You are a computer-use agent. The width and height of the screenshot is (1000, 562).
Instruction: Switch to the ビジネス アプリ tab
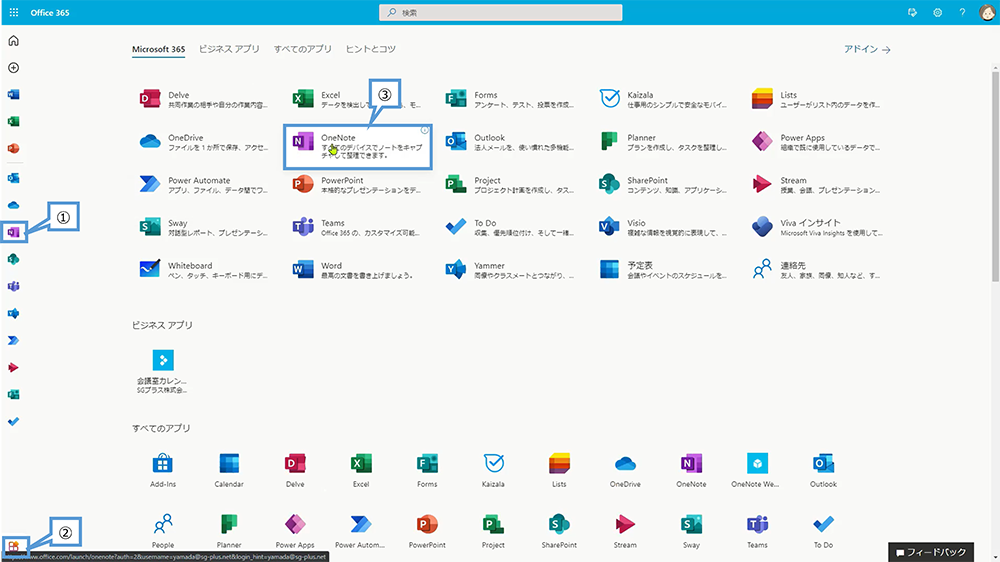pos(229,49)
